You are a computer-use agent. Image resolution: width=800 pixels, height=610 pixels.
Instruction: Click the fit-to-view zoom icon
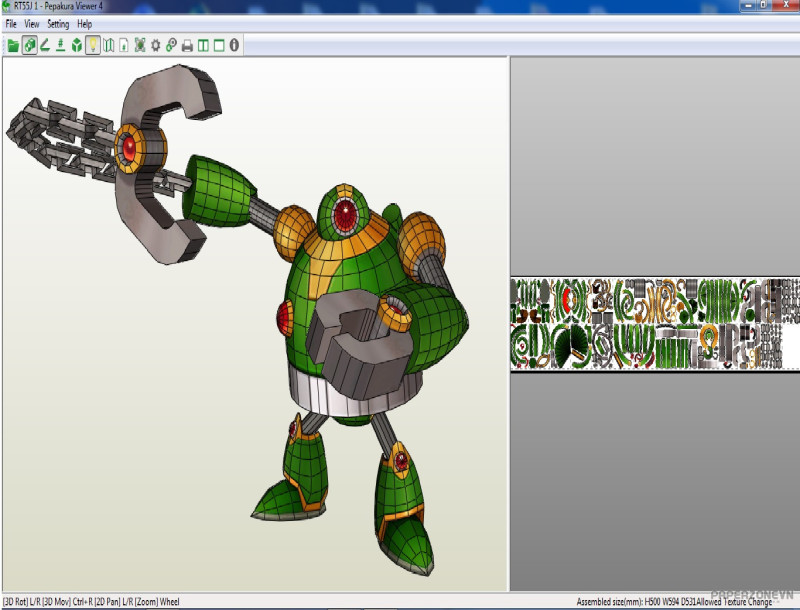[140, 45]
